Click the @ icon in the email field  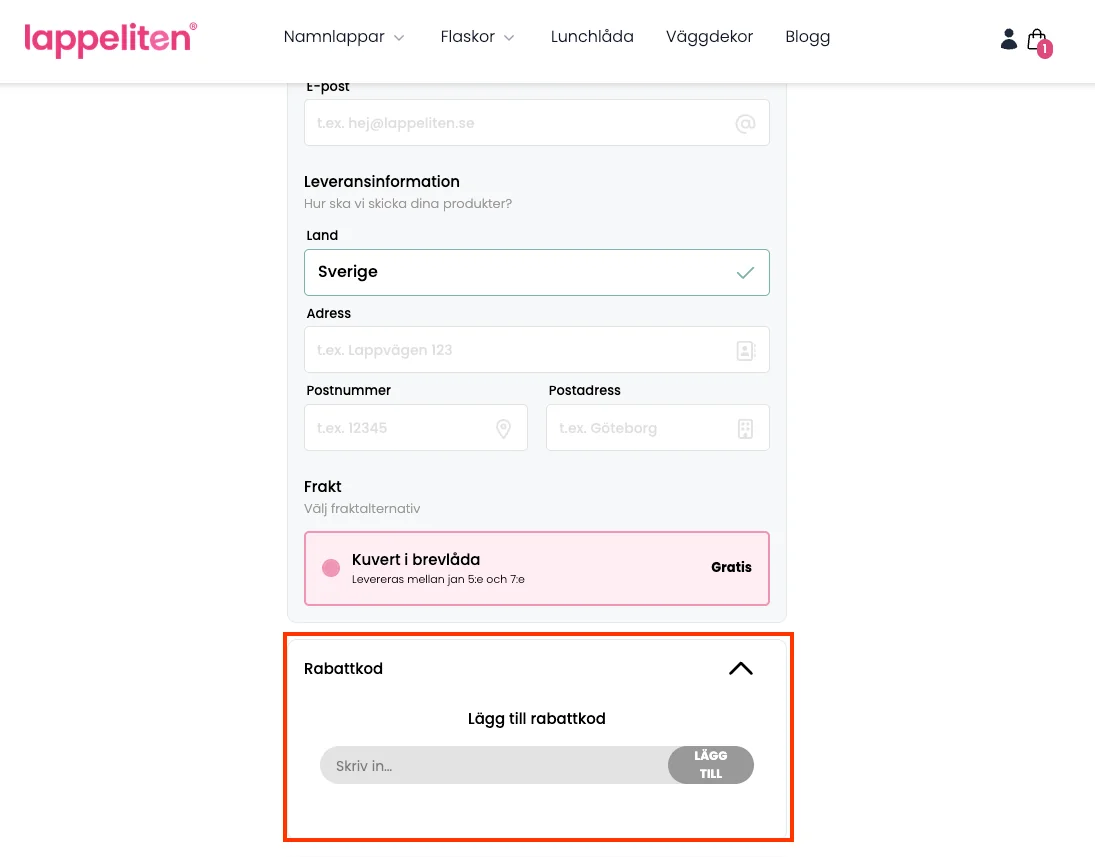[745, 123]
